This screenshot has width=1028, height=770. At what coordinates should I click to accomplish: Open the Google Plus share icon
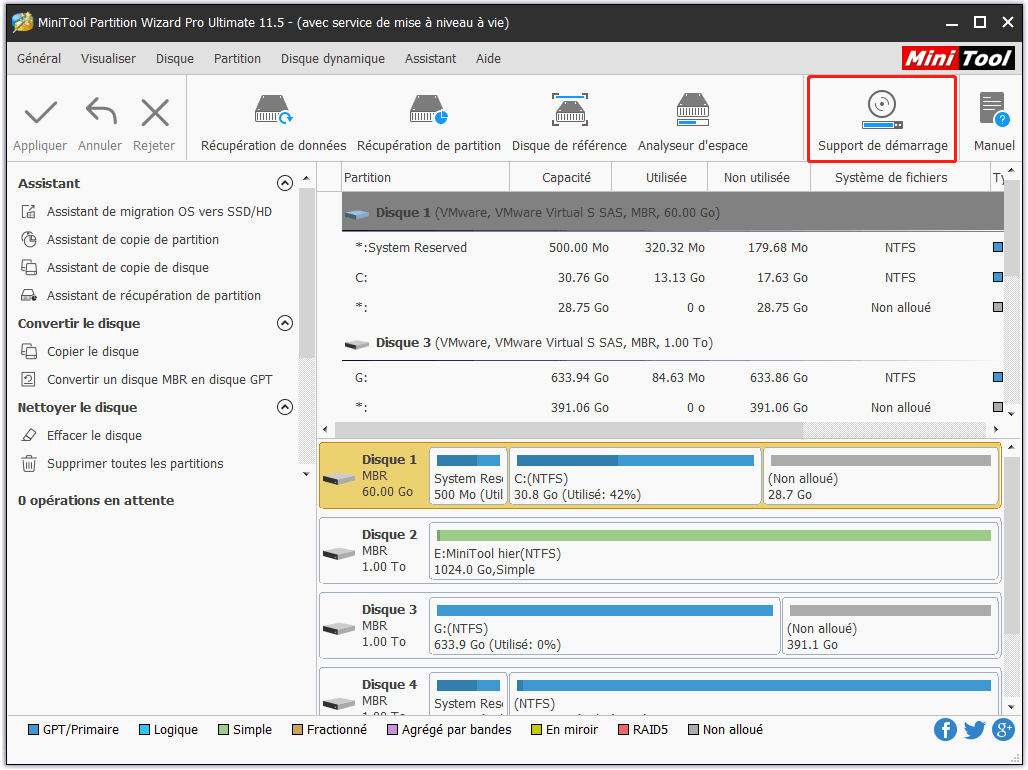(1003, 729)
